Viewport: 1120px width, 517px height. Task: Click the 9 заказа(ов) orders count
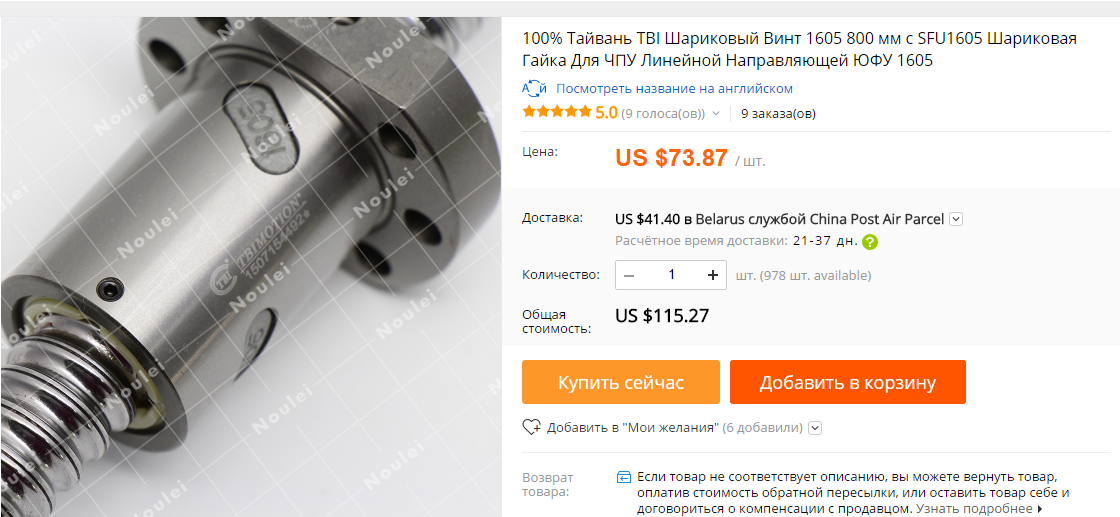point(779,114)
